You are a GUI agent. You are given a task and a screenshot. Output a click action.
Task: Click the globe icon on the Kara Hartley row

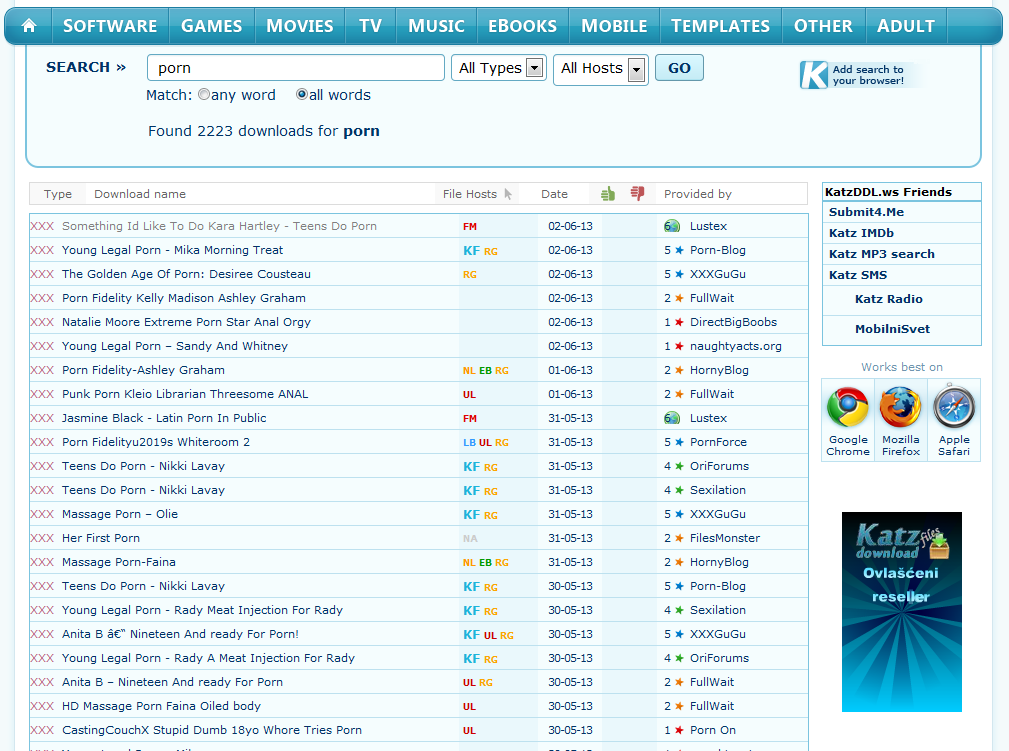(x=672, y=226)
